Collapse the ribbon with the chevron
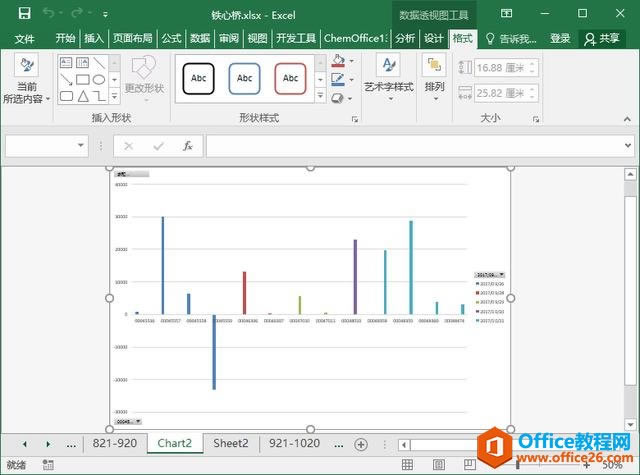This screenshot has width=640, height=475. (x=627, y=119)
